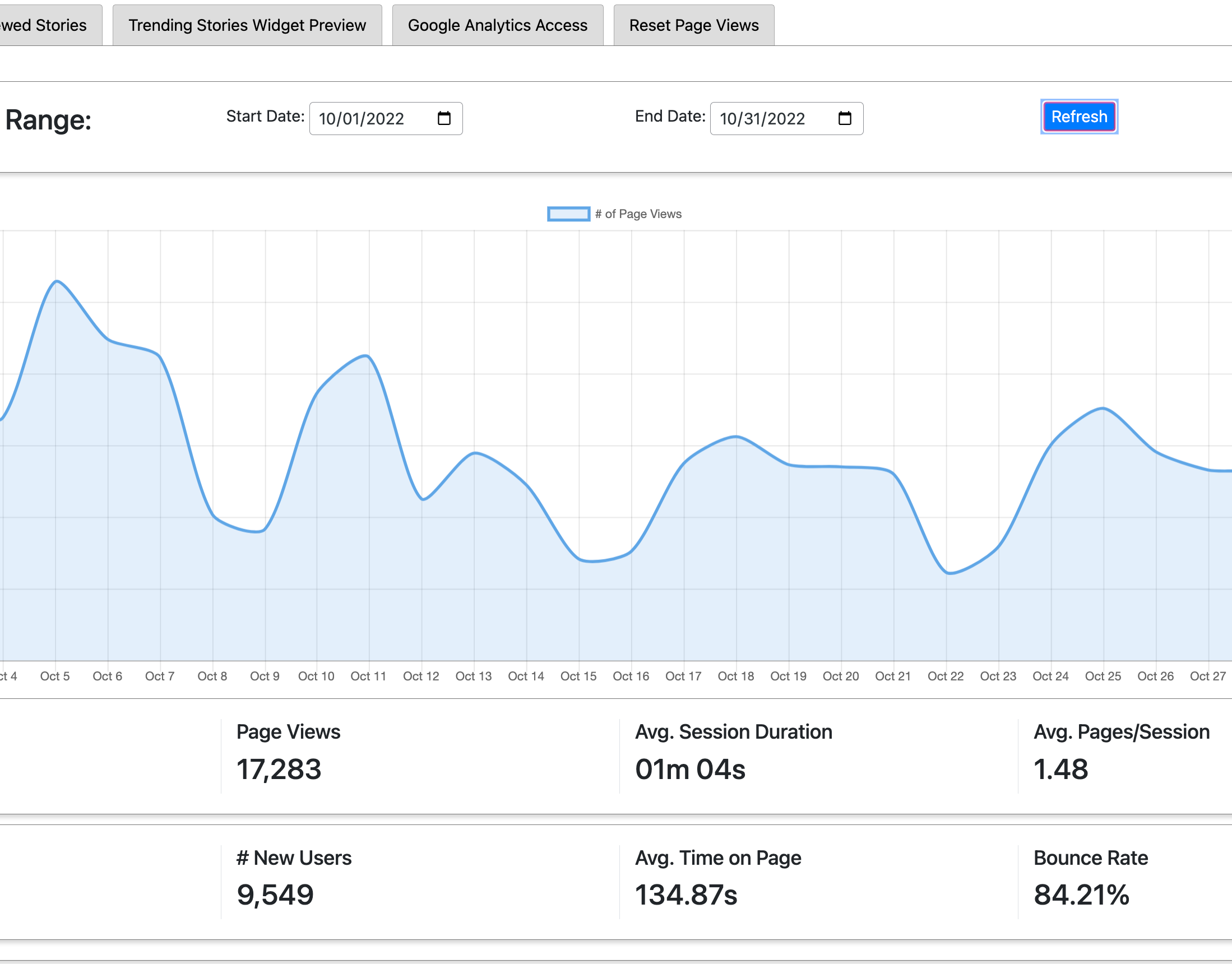Switch to the Google Analytics Access tab

click(x=498, y=25)
